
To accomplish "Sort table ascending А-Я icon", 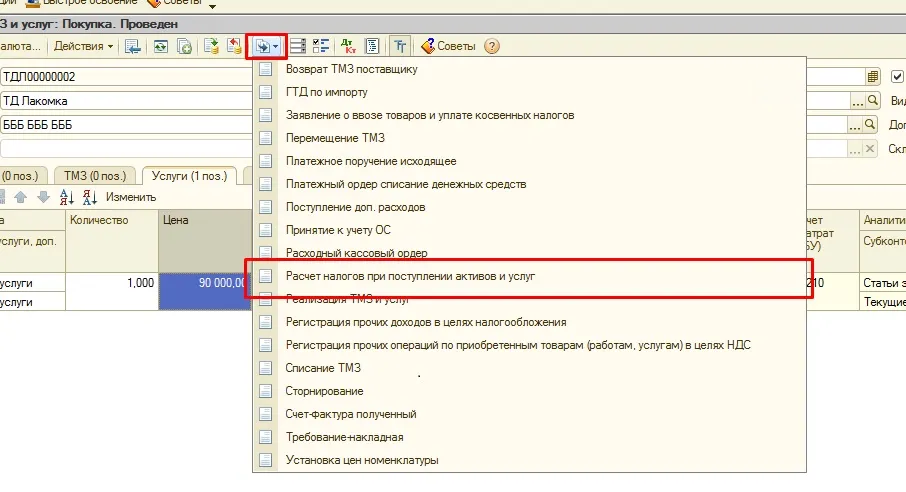I will (66, 197).
